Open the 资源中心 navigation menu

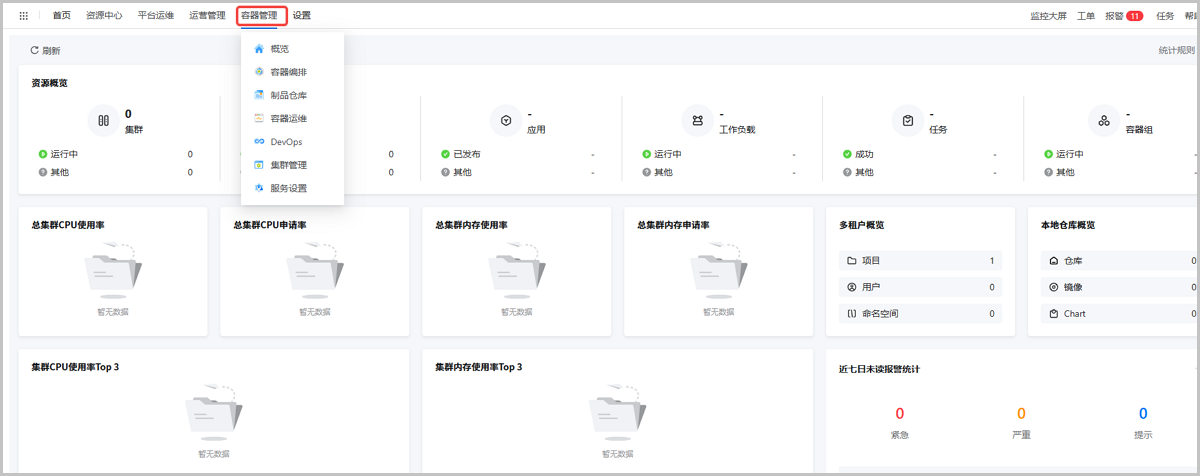104,16
